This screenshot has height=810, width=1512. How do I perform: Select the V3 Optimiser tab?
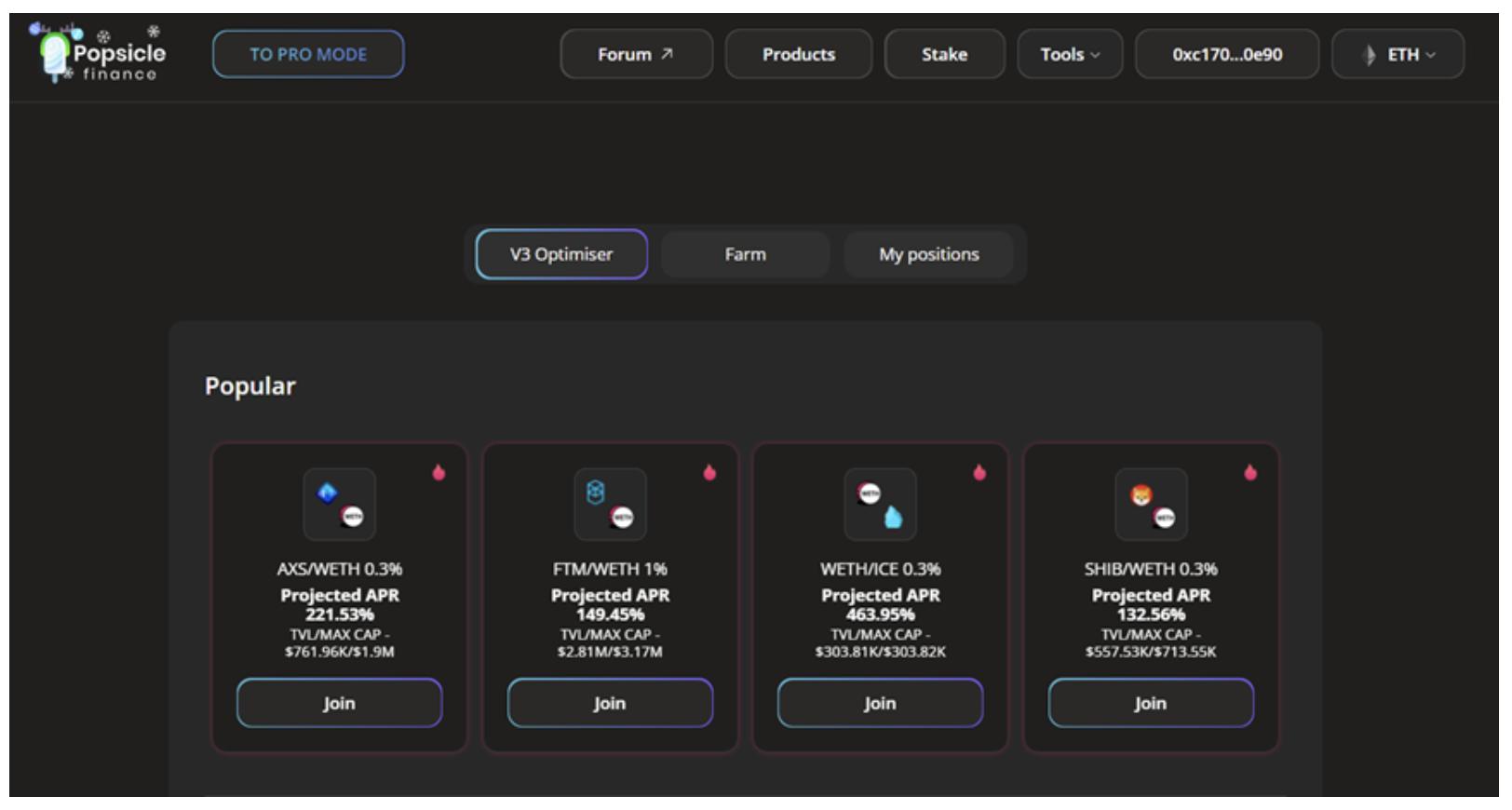[x=561, y=254]
